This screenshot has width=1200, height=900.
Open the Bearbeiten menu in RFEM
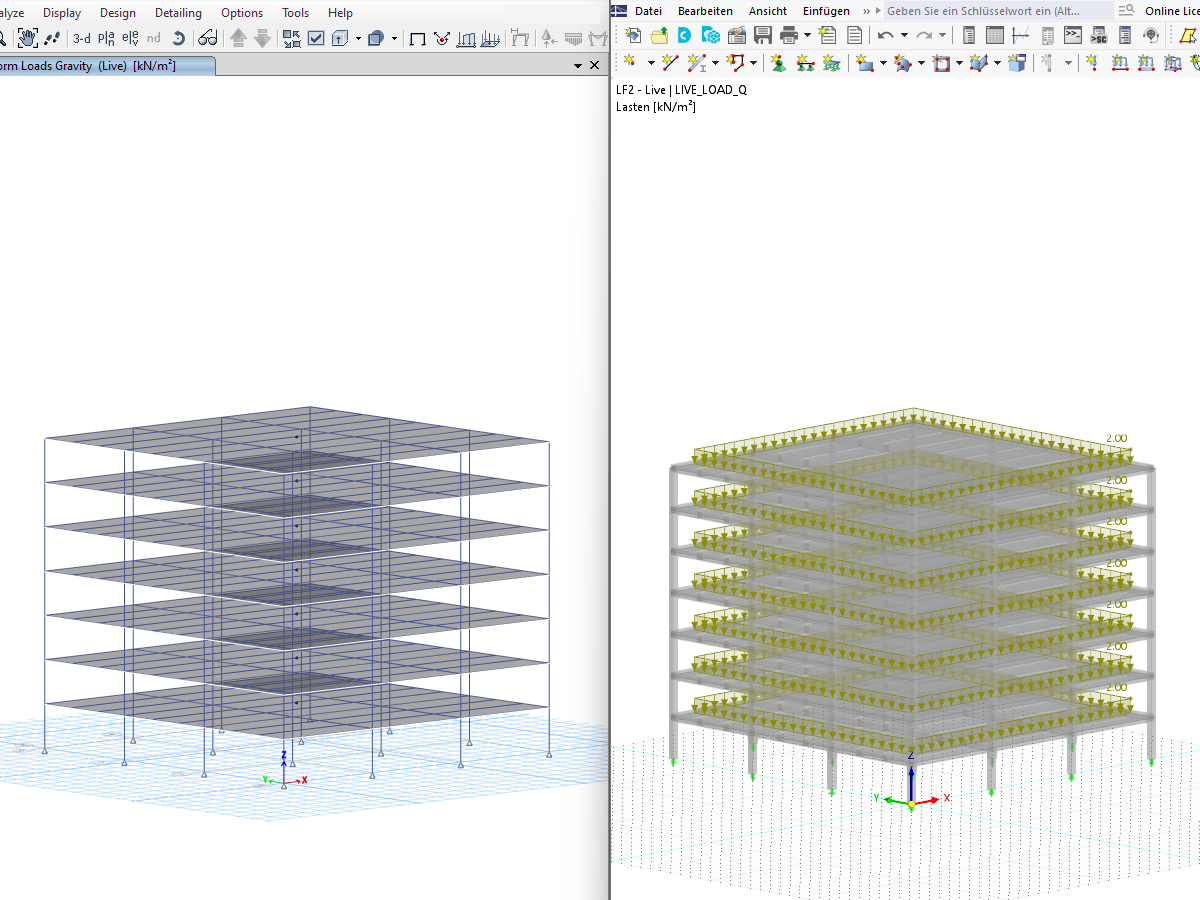(705, 11)
